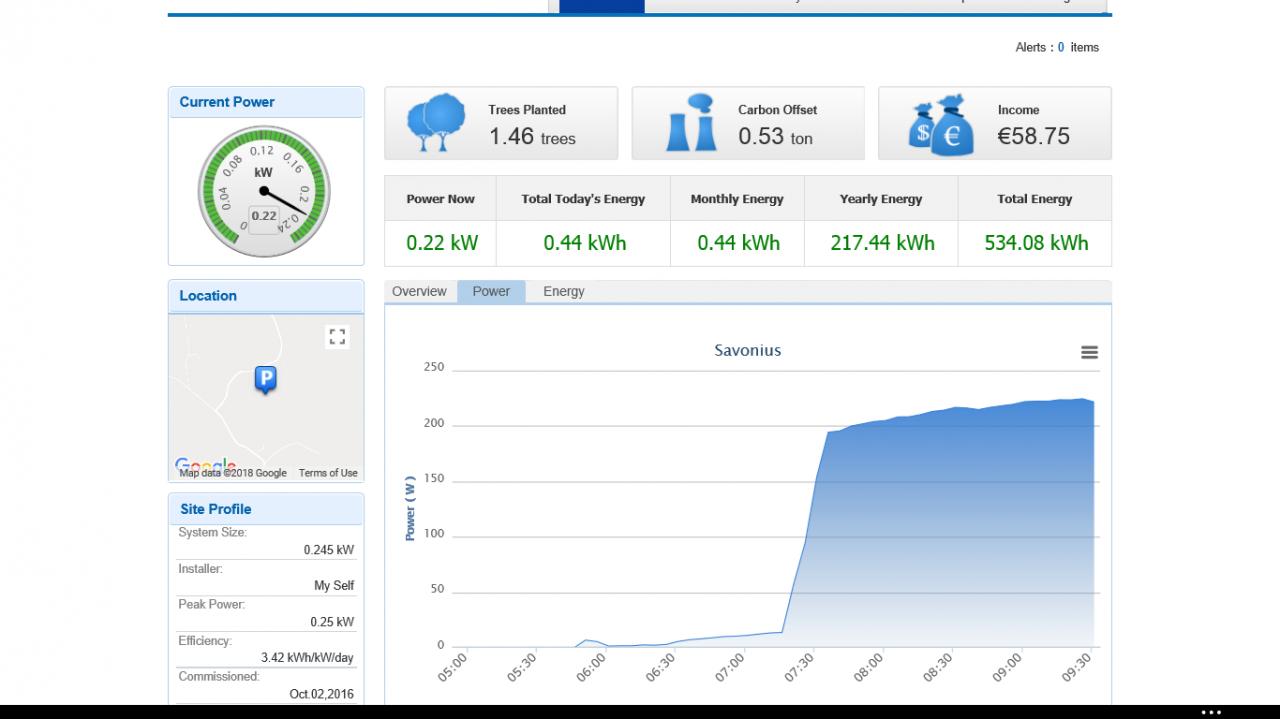
Task: Click the Savonius chart title
Action: tap(748, 350)
